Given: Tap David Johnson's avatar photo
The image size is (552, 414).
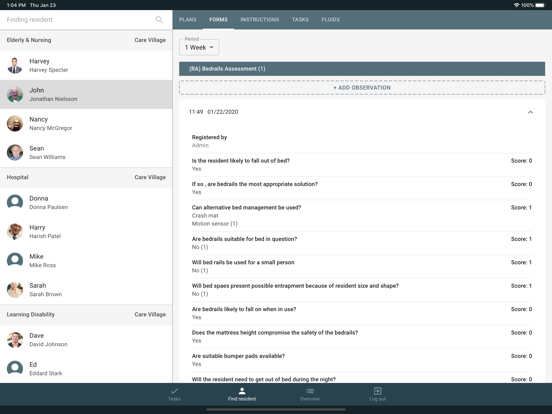Looking at the screenshot, I should (15, 340).
